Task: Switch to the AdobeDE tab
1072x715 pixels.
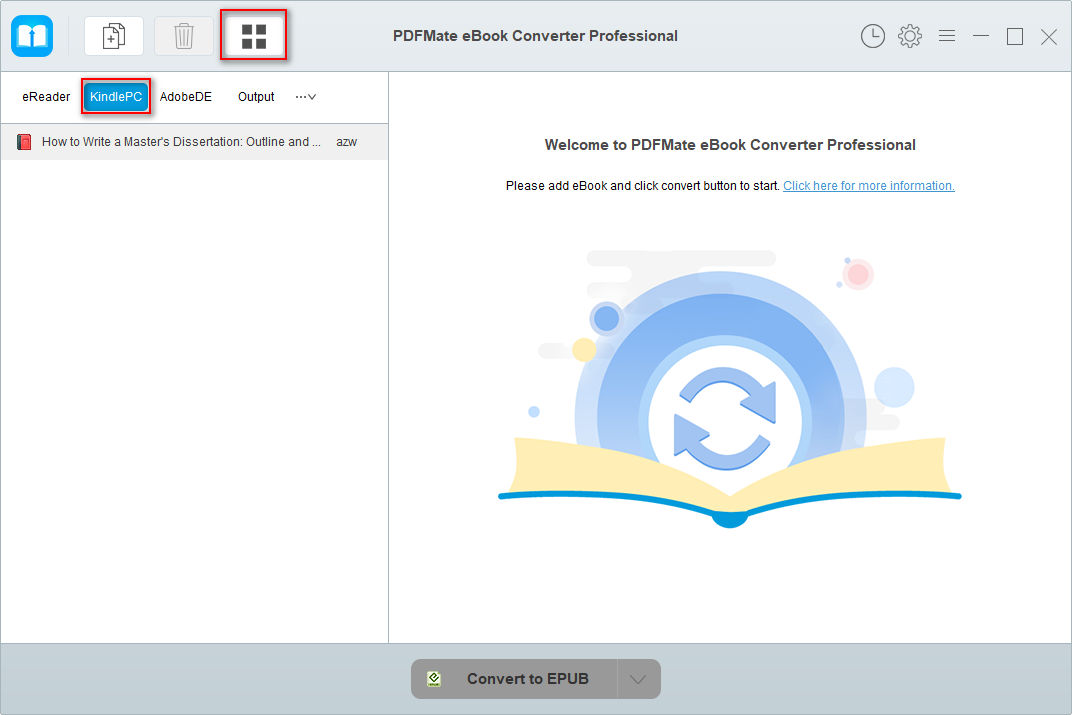Action: click(186, 97)
